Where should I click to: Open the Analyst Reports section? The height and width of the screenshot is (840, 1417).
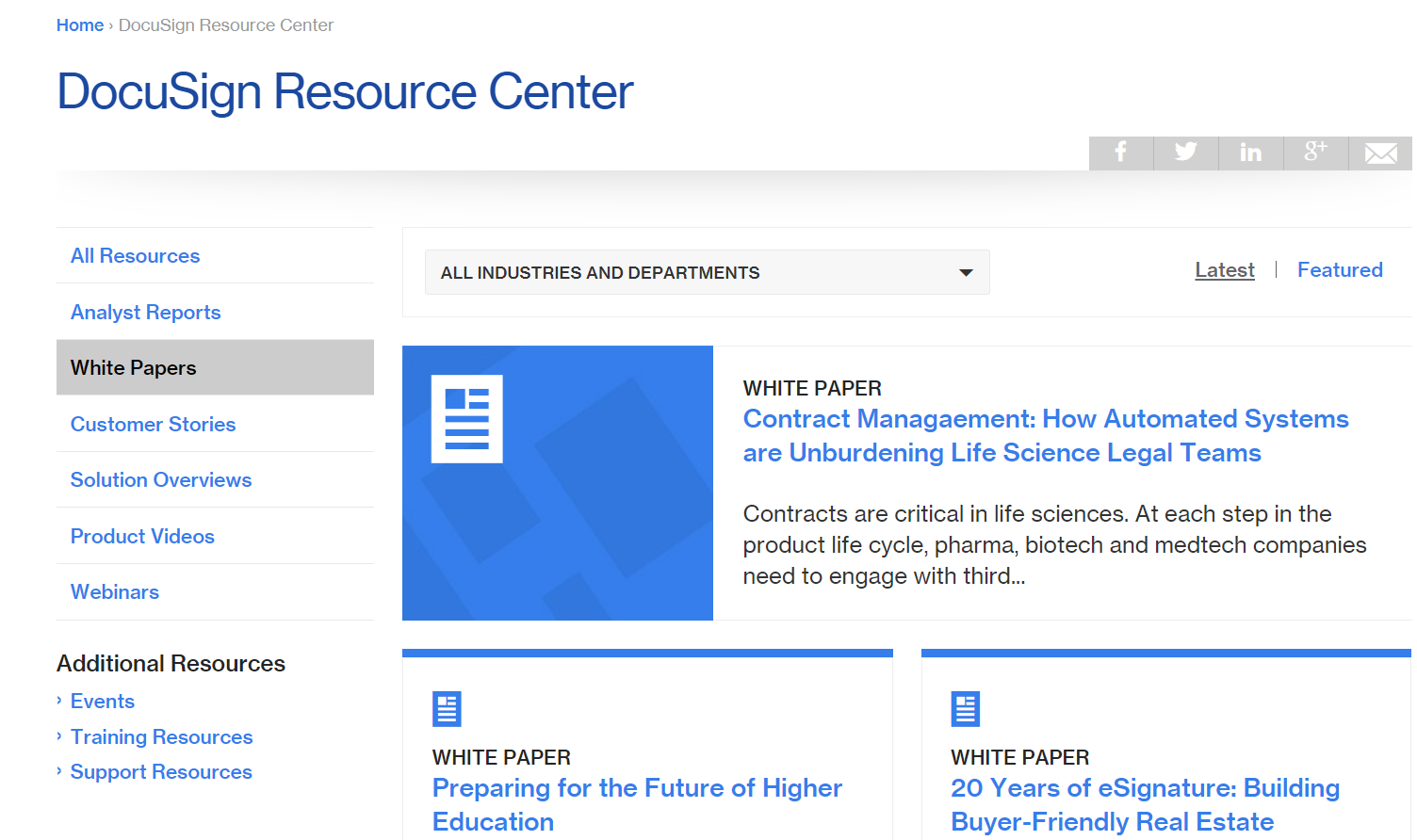[x=145, y=312]
